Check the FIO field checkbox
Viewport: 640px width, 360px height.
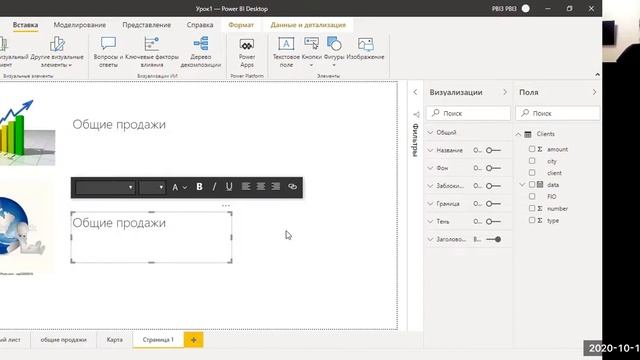click(532, 196)
